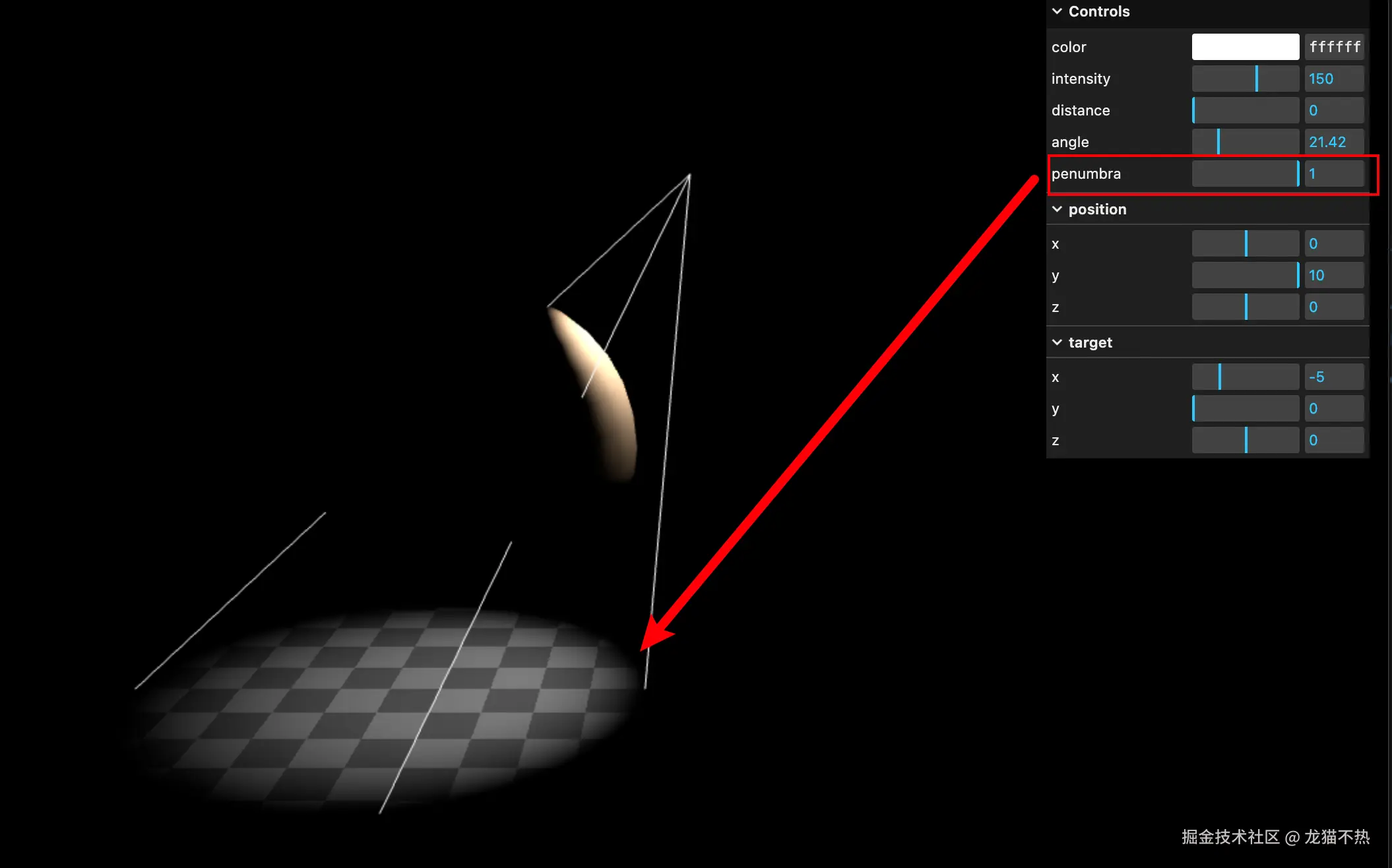Click the penumbra value field
Image resolution: width=1392 pixels, height=868 pixels.
coord(1334,174)
